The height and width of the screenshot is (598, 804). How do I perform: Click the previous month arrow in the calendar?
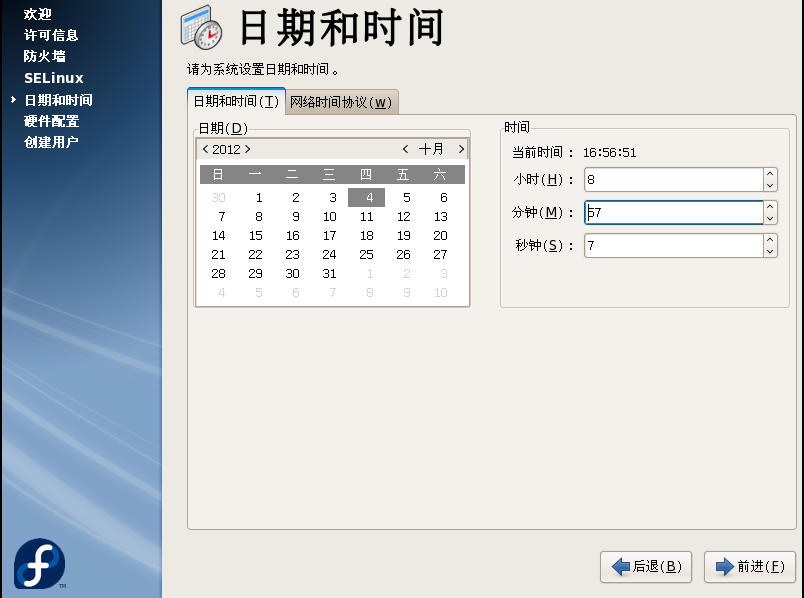[404, 148]
